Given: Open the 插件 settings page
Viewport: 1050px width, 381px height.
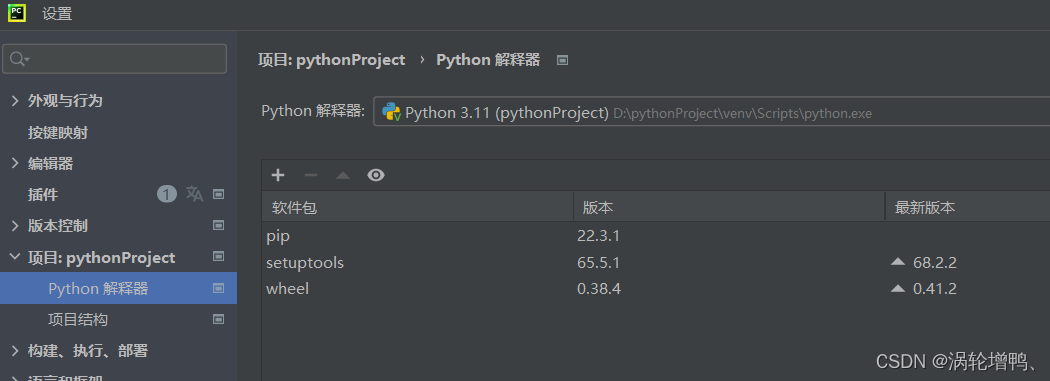Looking at the screenshot, I should [43, 195].
